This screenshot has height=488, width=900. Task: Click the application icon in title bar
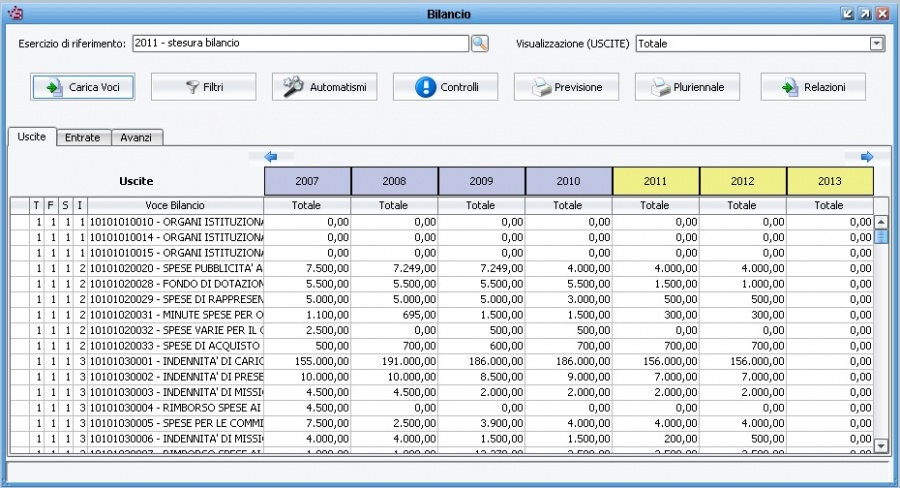[14, 14]
